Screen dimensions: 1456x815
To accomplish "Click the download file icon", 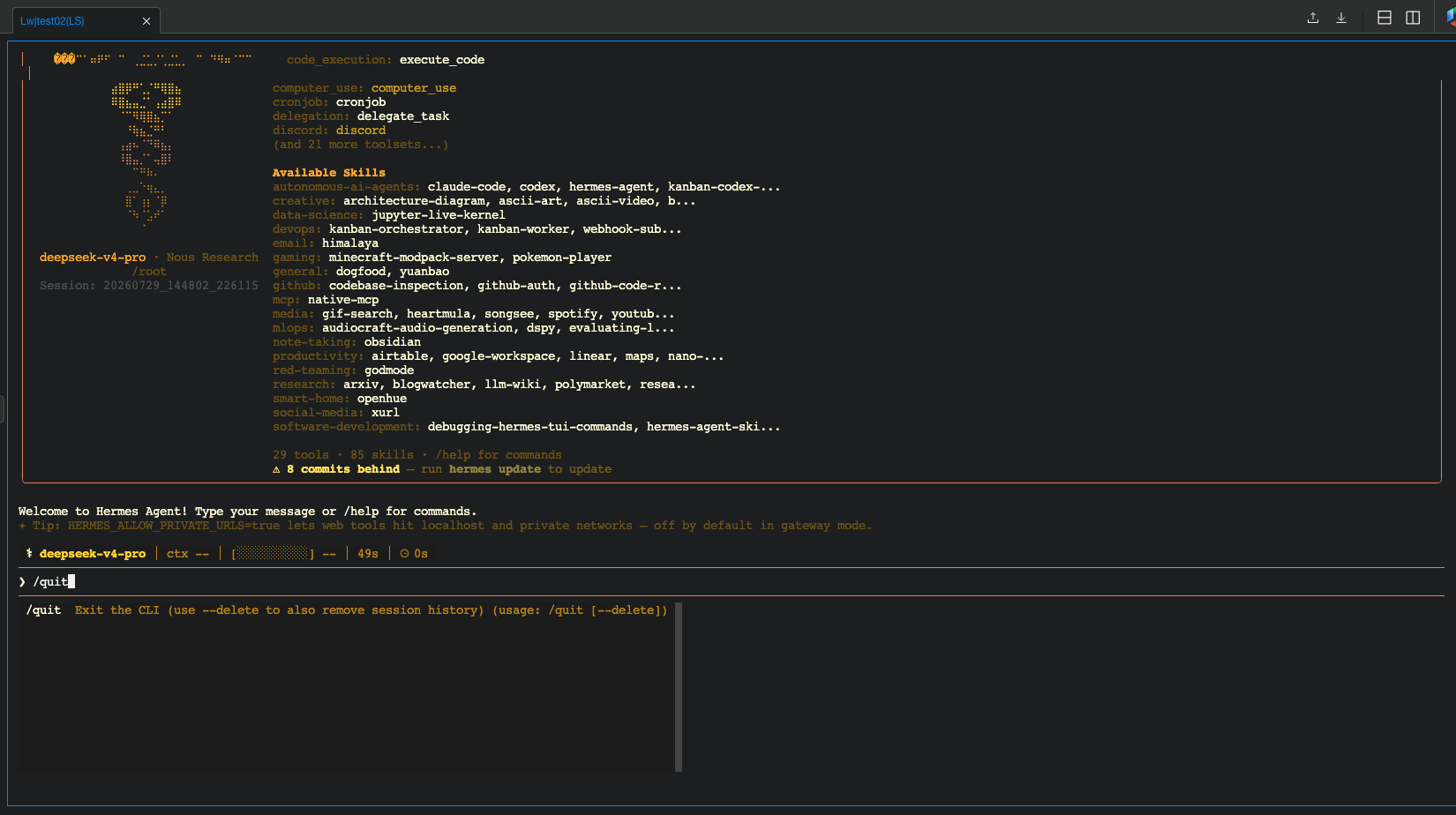I will click(x=1341, y=18).
